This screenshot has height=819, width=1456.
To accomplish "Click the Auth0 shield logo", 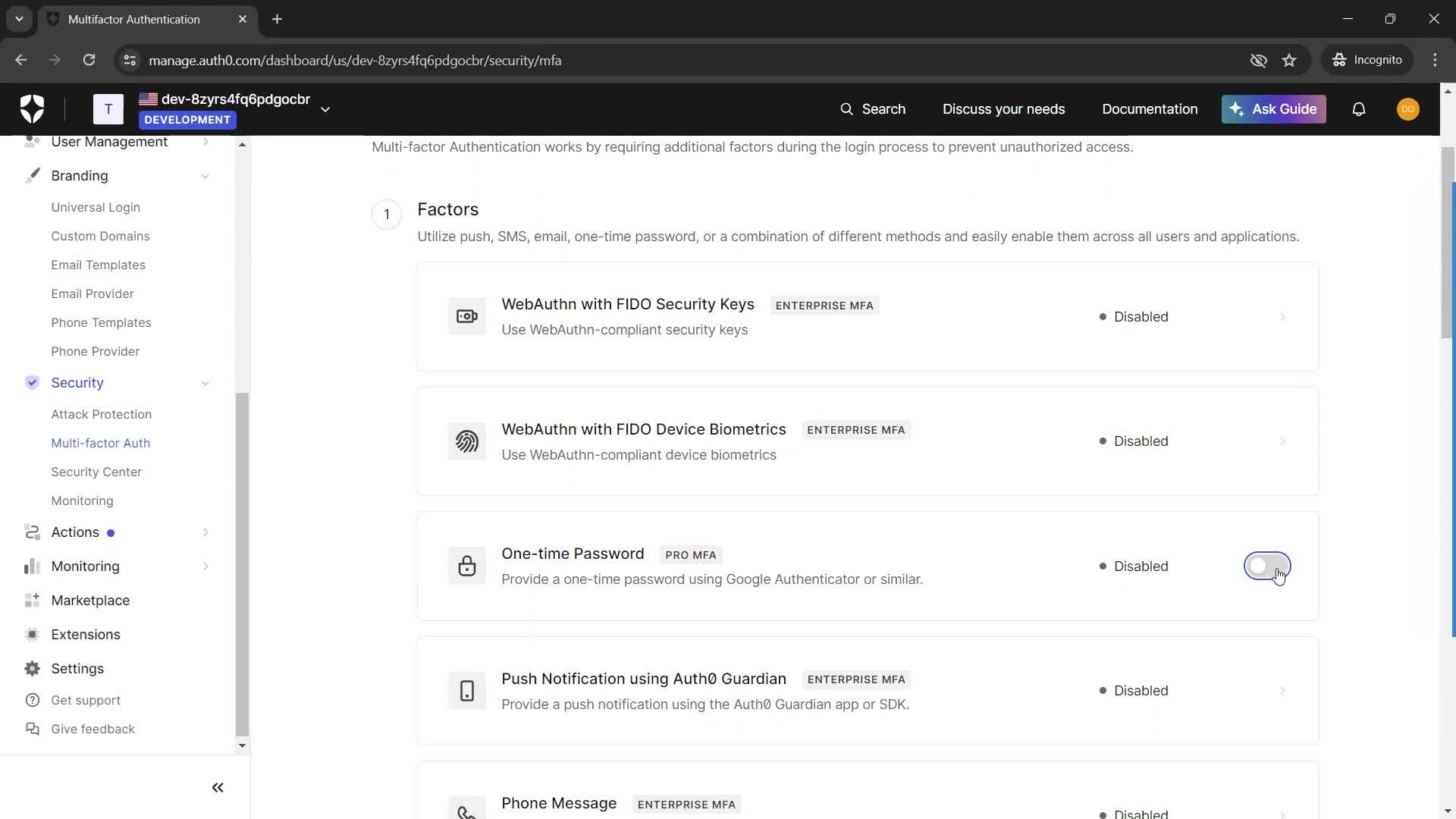I will click(32, 109).
